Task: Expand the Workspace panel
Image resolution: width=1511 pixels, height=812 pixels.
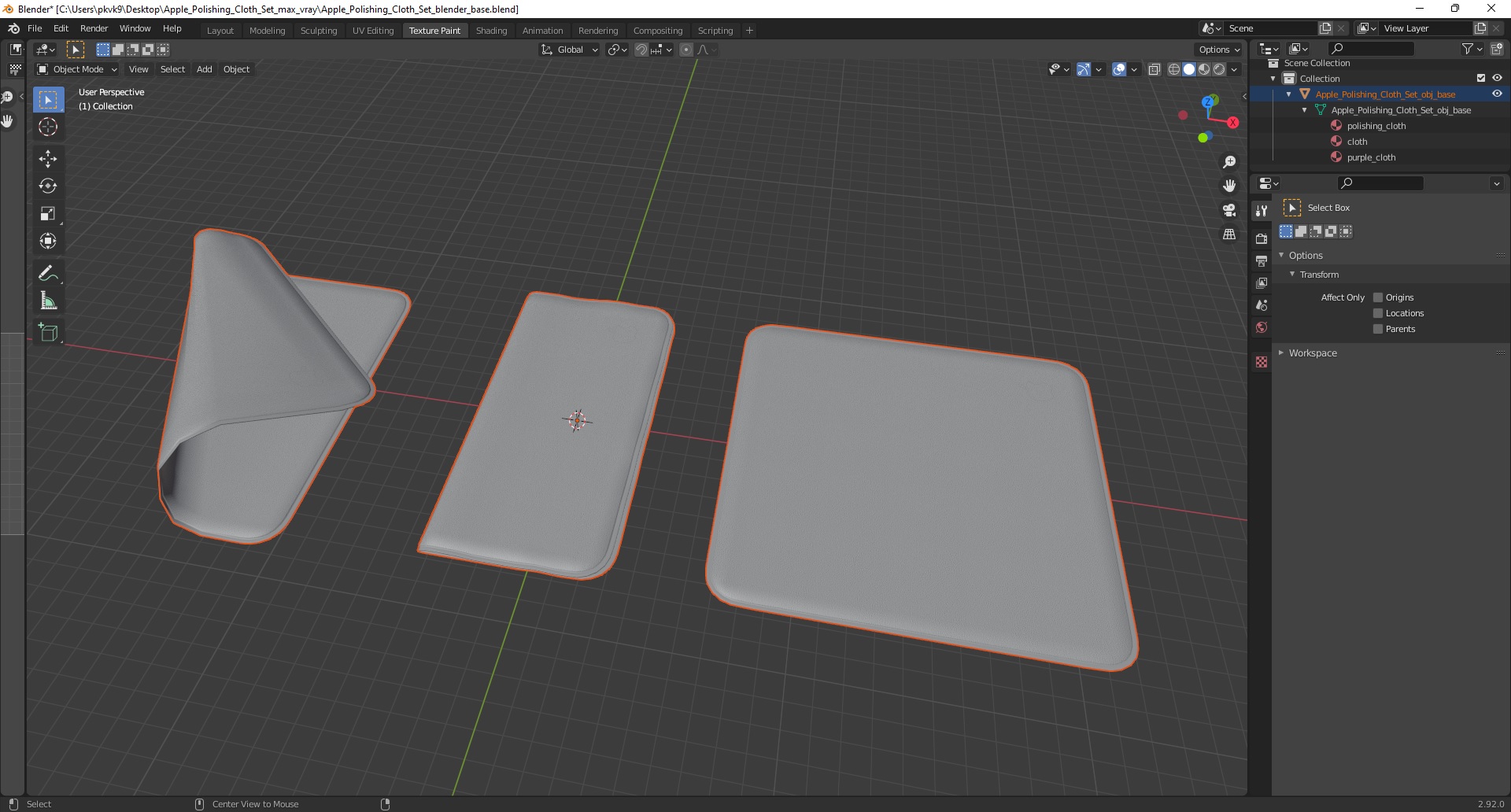Action: point(1281,353)
